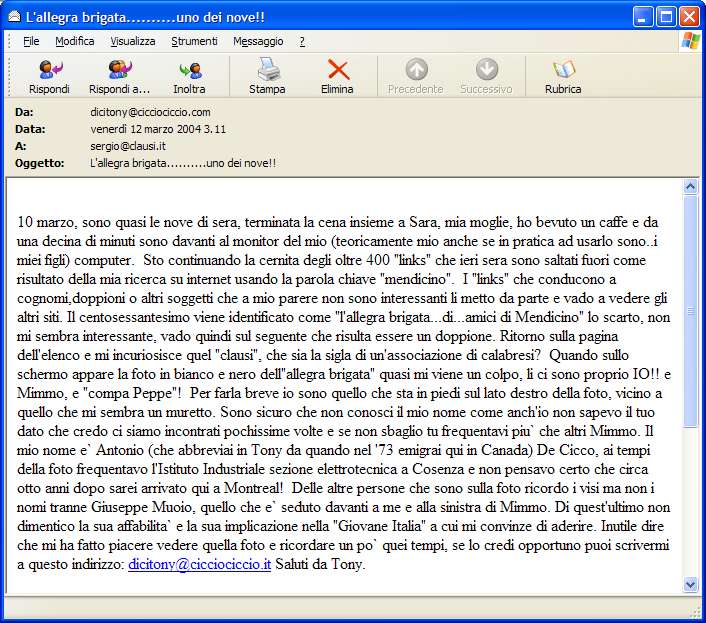The width and height of the screenshot is (706, 623).
Task: Click the scroll up arrow of message pane
Action: (690, 186)
